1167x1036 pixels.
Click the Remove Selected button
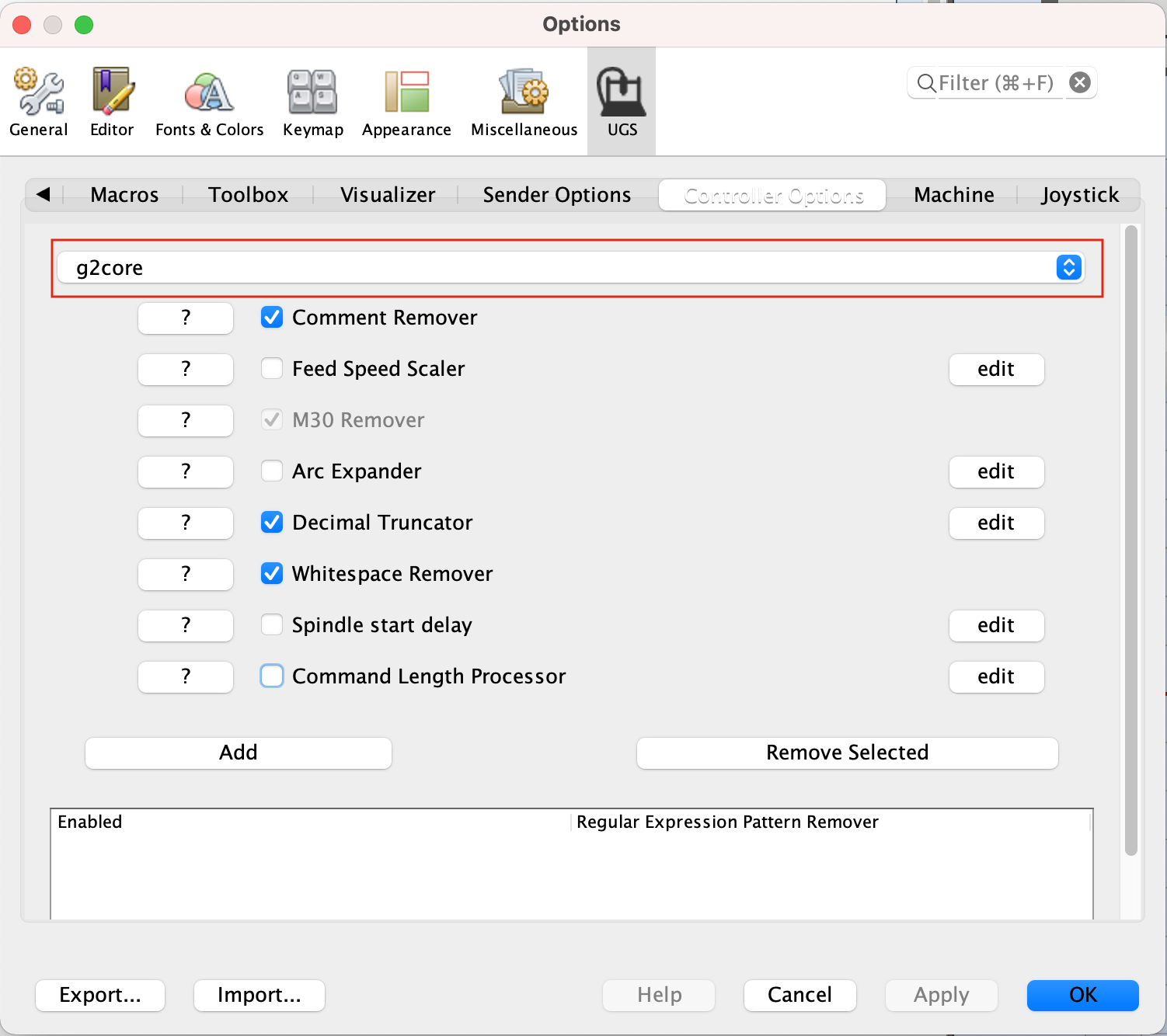[x=847, y=752]
